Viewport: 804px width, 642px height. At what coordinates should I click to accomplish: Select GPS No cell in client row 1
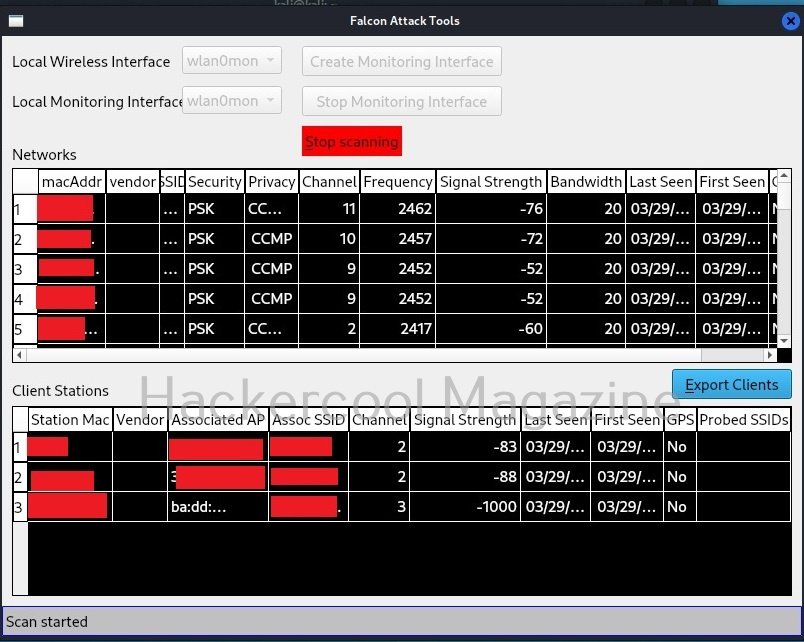680,447
